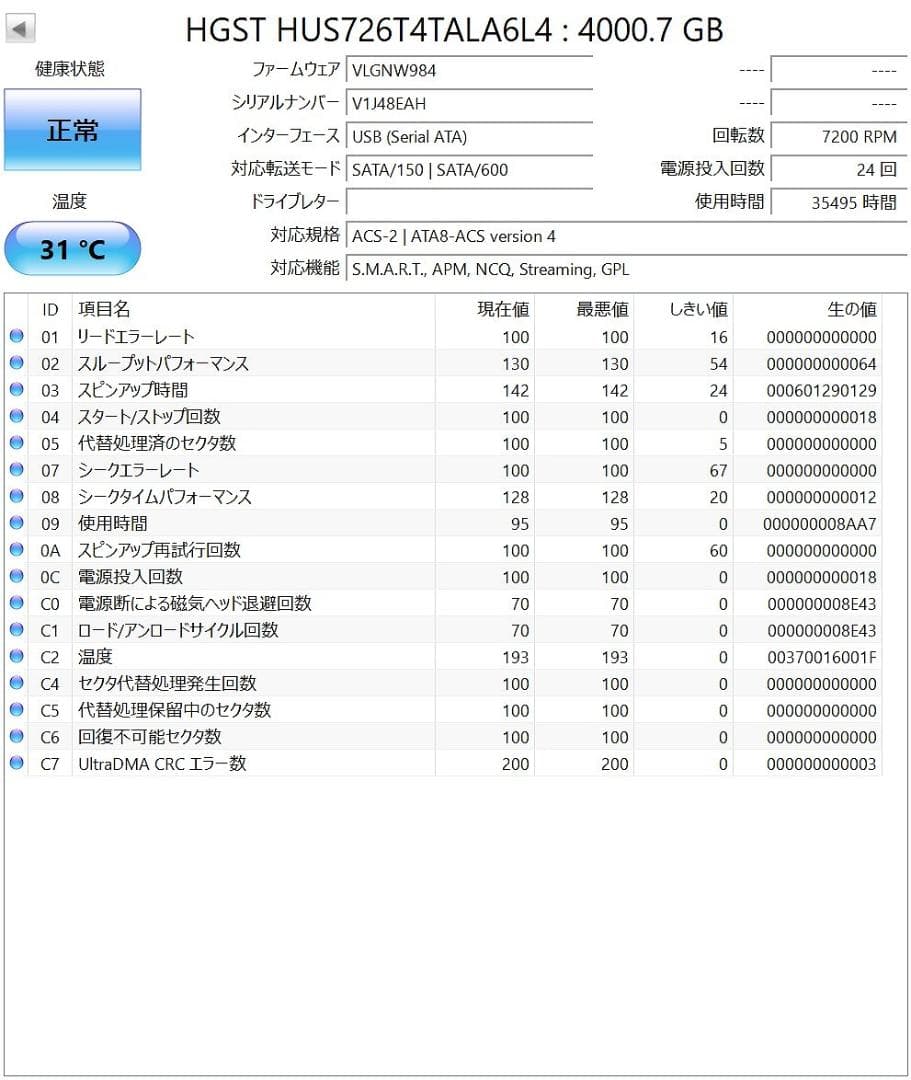Click the ACS-2 | ATA8-ACS version 4 field
The width and height of the screenshot is (911, 1080).
[627, 236]
